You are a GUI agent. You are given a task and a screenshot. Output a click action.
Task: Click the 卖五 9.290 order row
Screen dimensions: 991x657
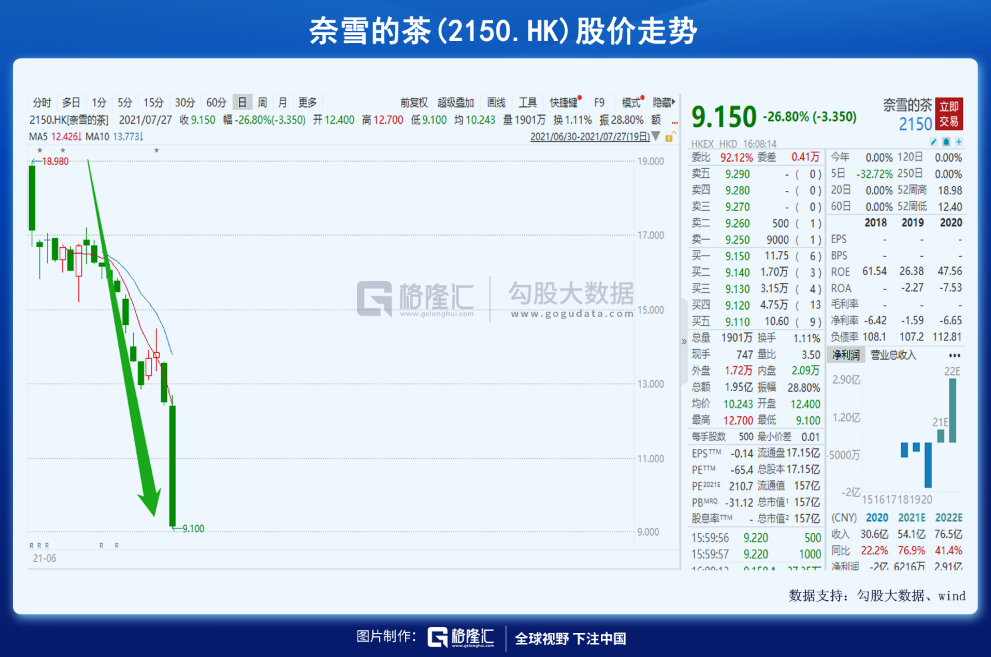[756, 174]
